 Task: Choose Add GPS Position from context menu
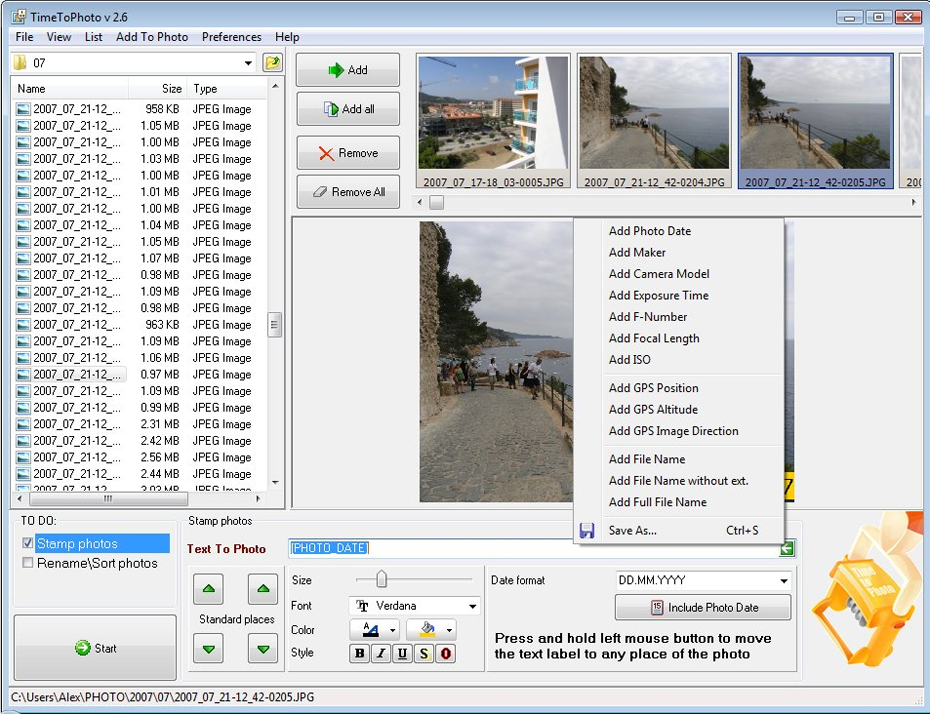coord(653,388)
